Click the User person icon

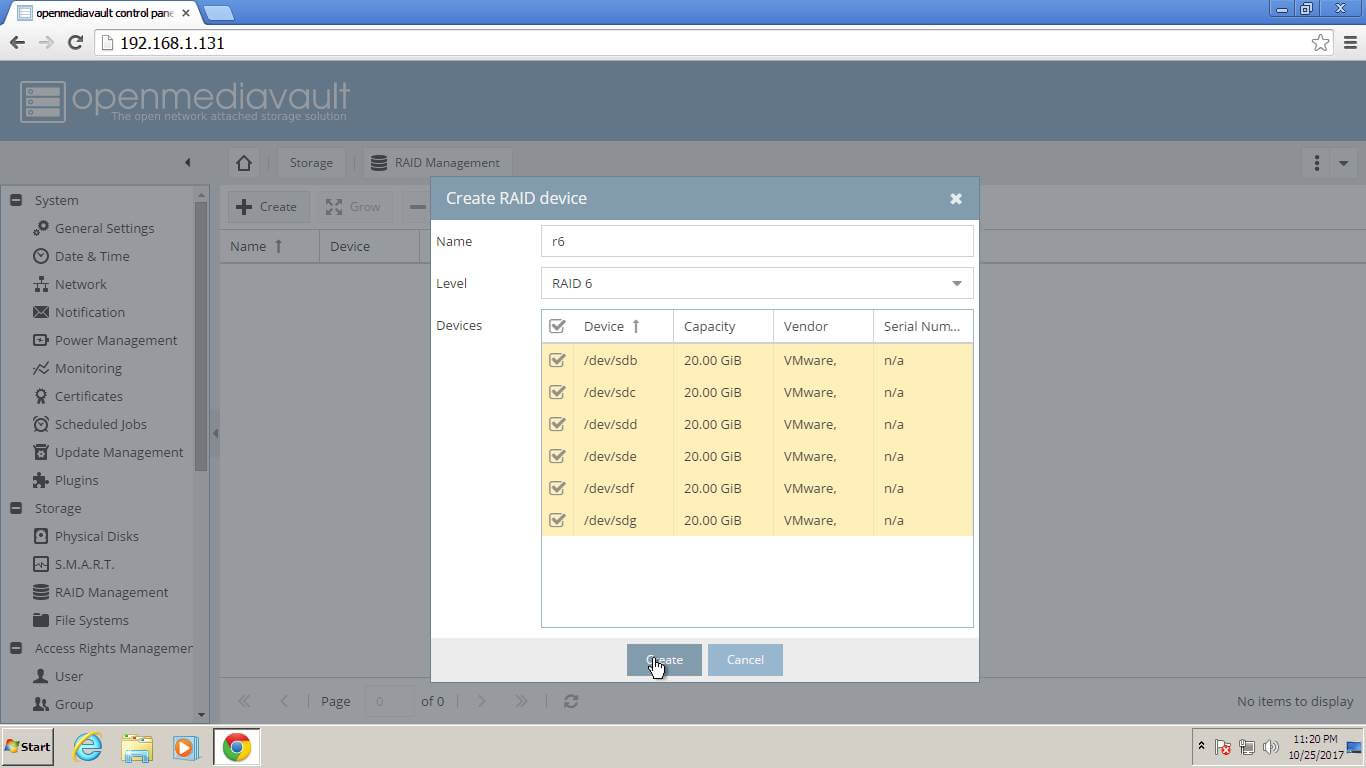click(x=41, y=676)
